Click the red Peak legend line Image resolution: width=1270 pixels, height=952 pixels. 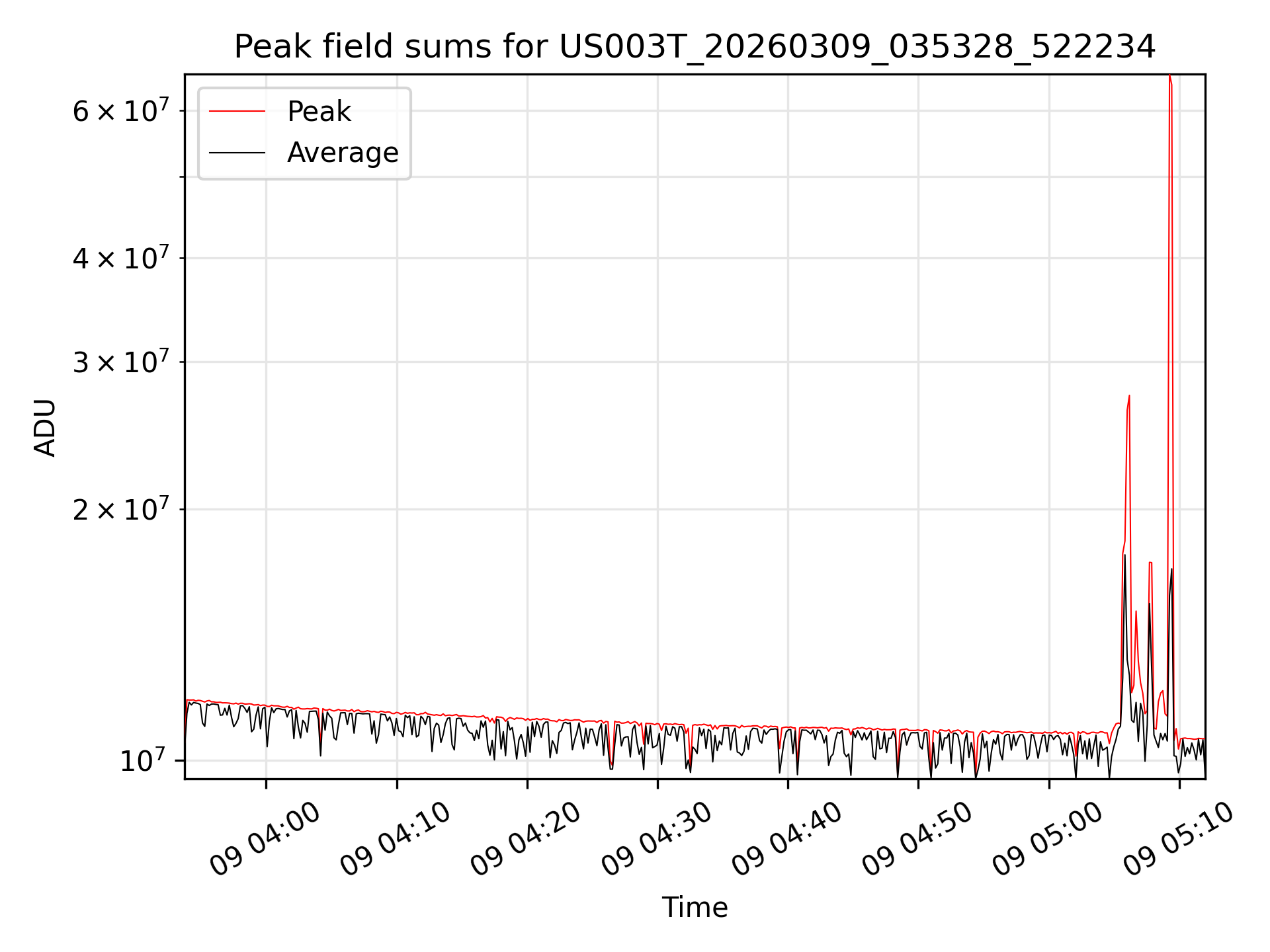[237, 112]
